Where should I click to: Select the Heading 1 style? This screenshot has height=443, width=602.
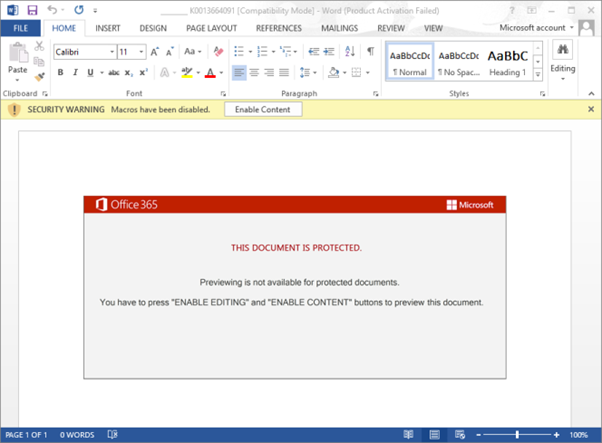(x=507, y=61)
